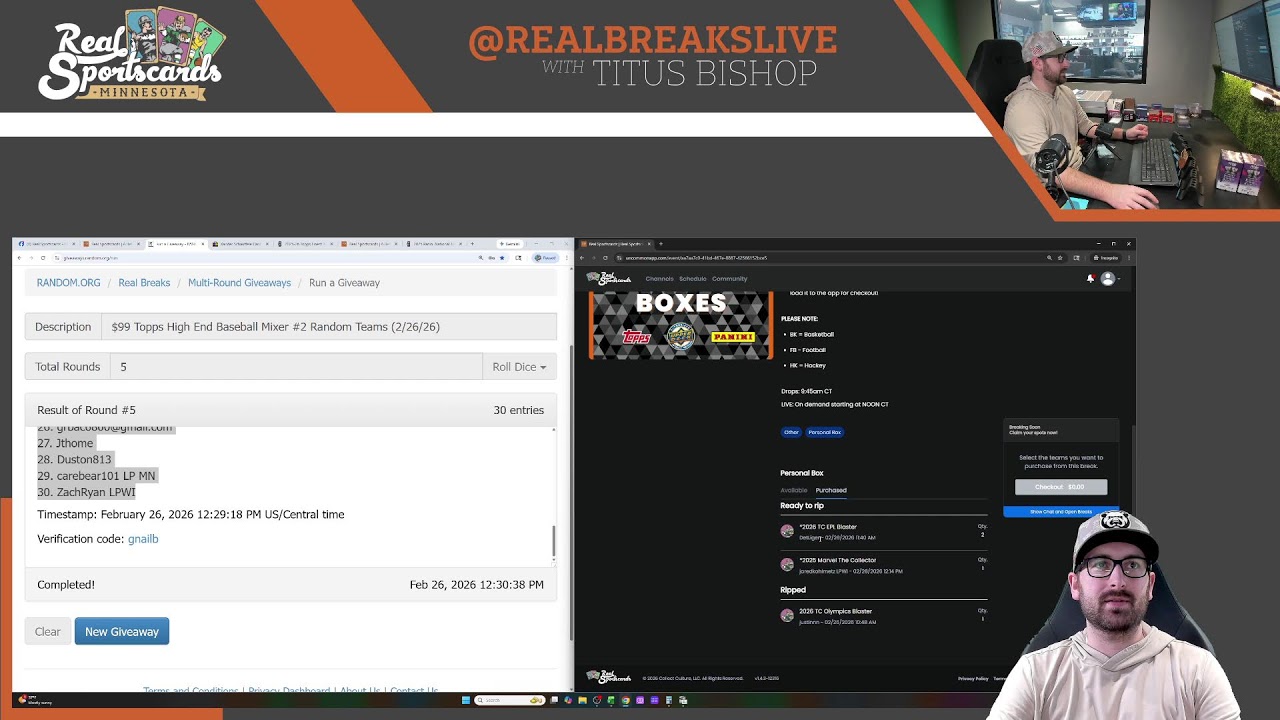Click giveaway Description text field

coord(328,327)
